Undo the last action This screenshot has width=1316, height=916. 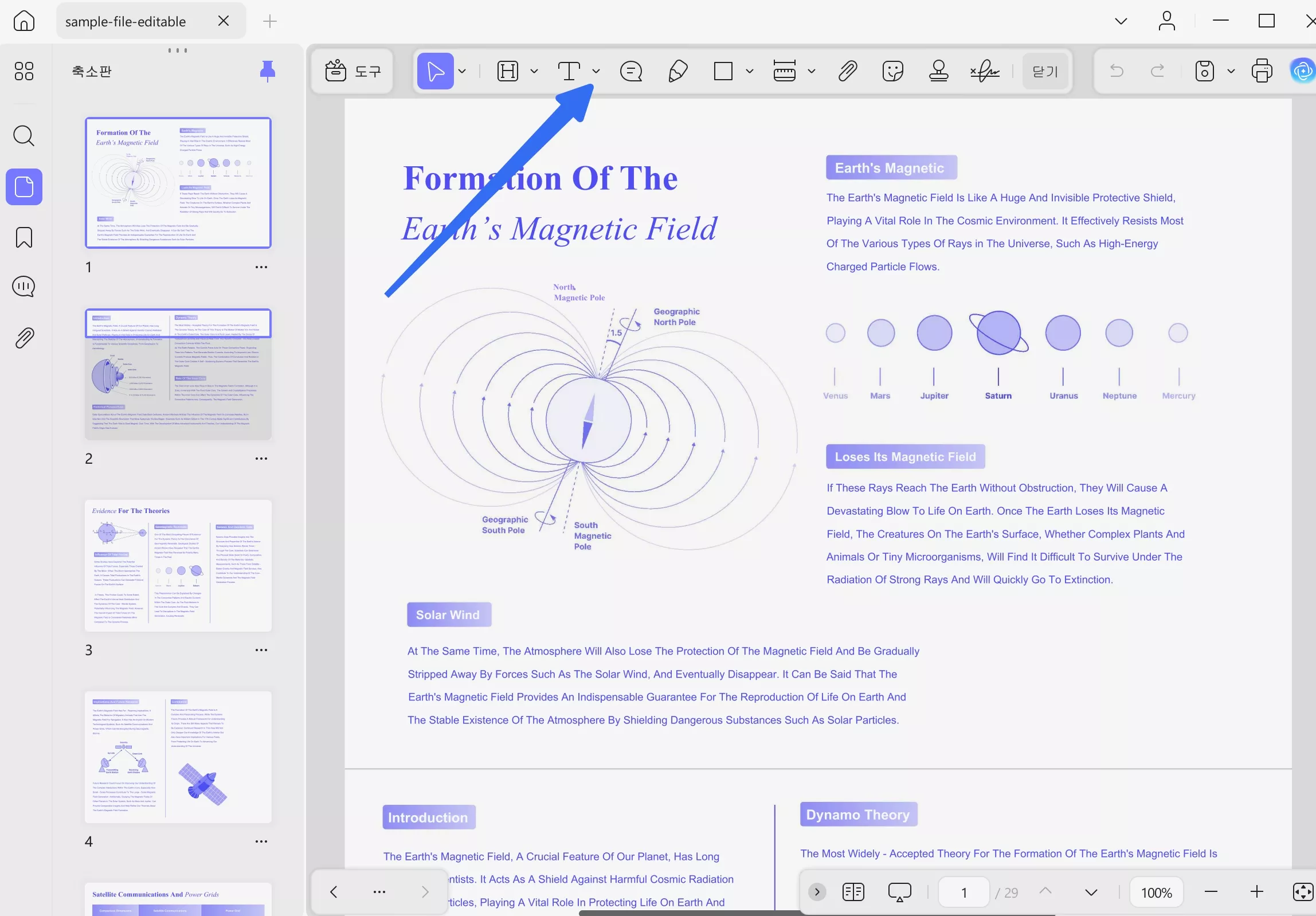coord(1117,71)
